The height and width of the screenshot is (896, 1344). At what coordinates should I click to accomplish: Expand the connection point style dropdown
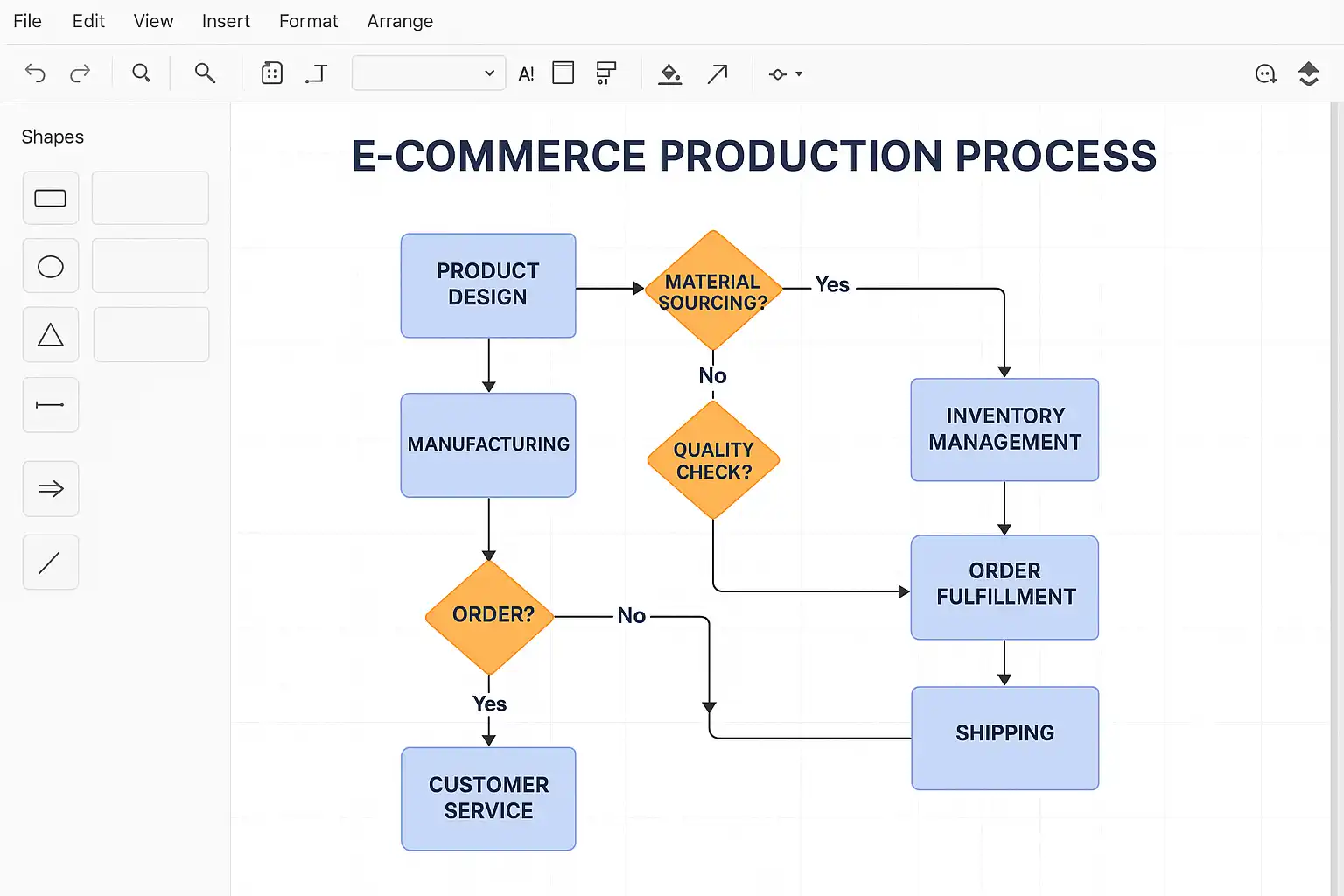pos(785,74)
